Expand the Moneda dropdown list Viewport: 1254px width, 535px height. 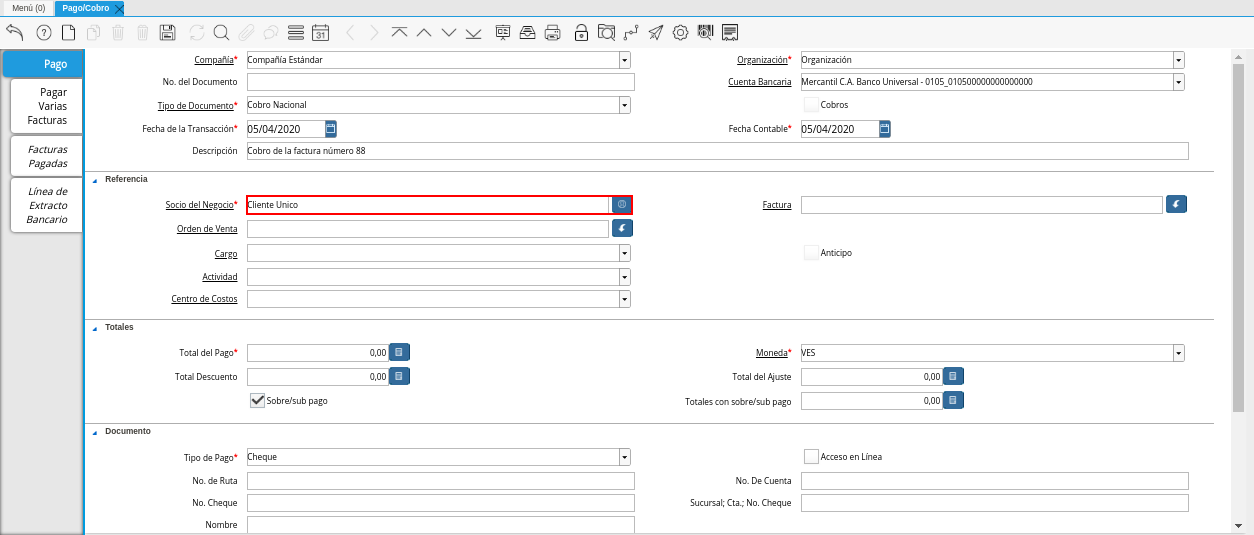click(x=1179, y=353)
